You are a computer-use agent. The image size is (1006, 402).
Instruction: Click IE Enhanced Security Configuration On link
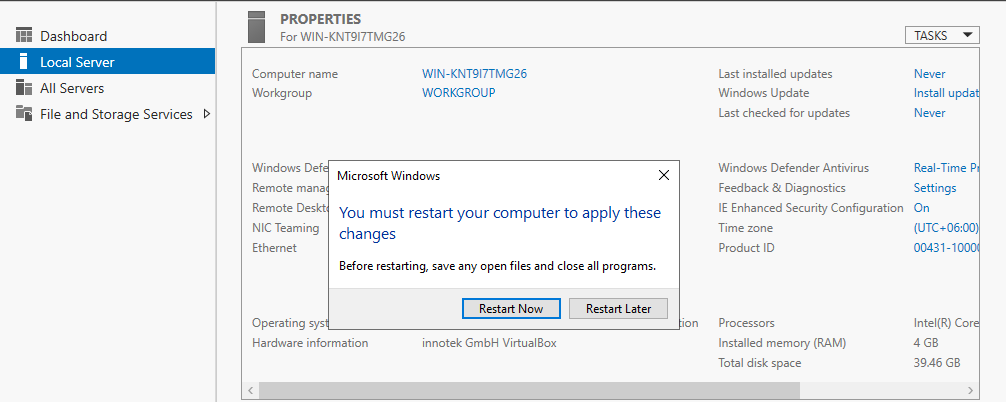tap(921, 208)
